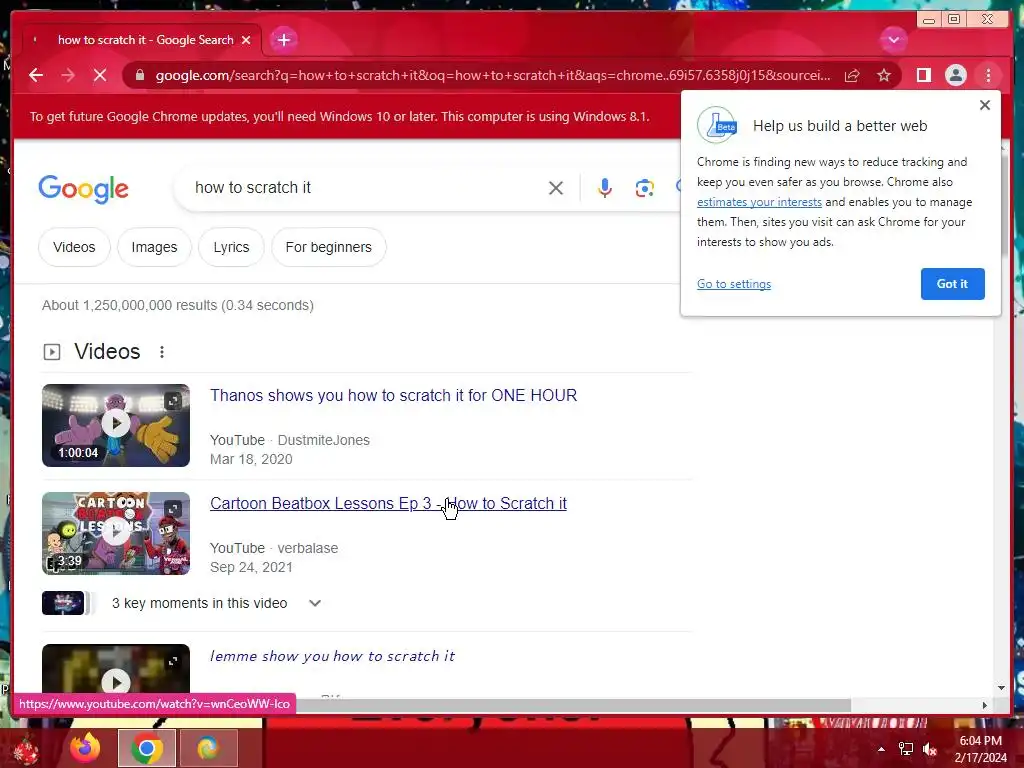Screen dimensions: 1024x768
Task: Select the Lyrics filter chip
Action: point(231,248)
